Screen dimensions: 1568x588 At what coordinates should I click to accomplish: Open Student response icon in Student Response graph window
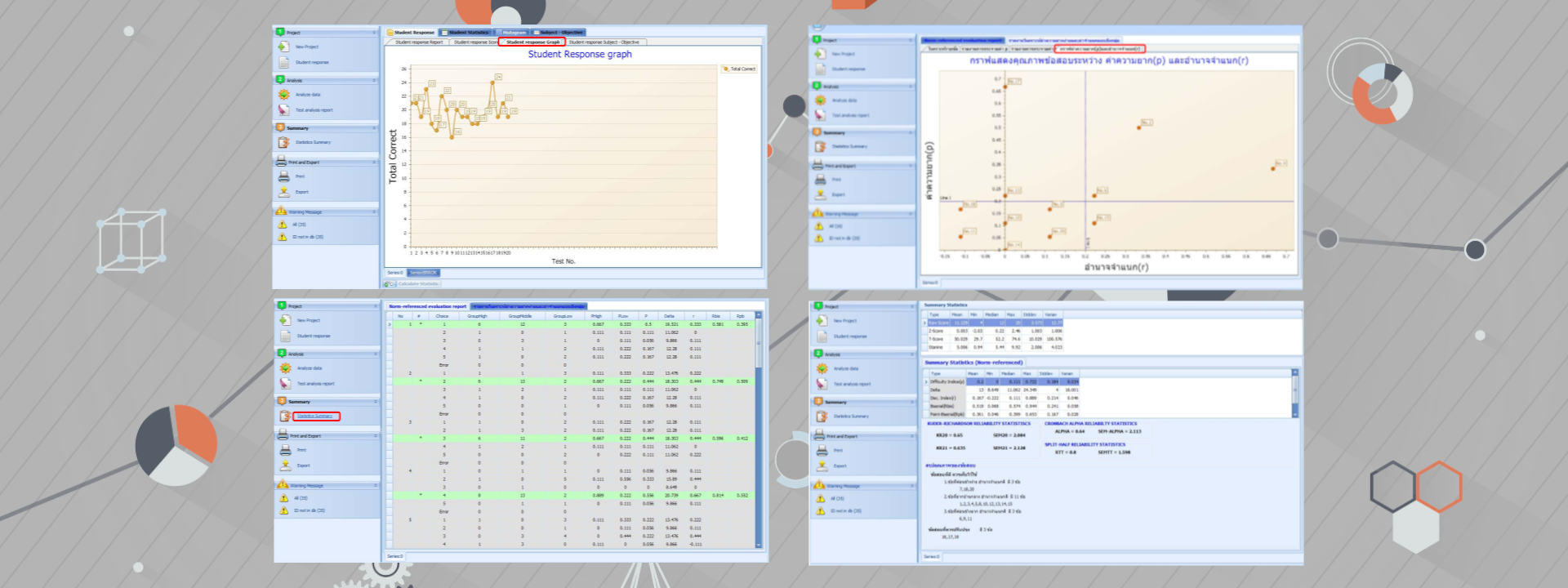coord(283,62)
